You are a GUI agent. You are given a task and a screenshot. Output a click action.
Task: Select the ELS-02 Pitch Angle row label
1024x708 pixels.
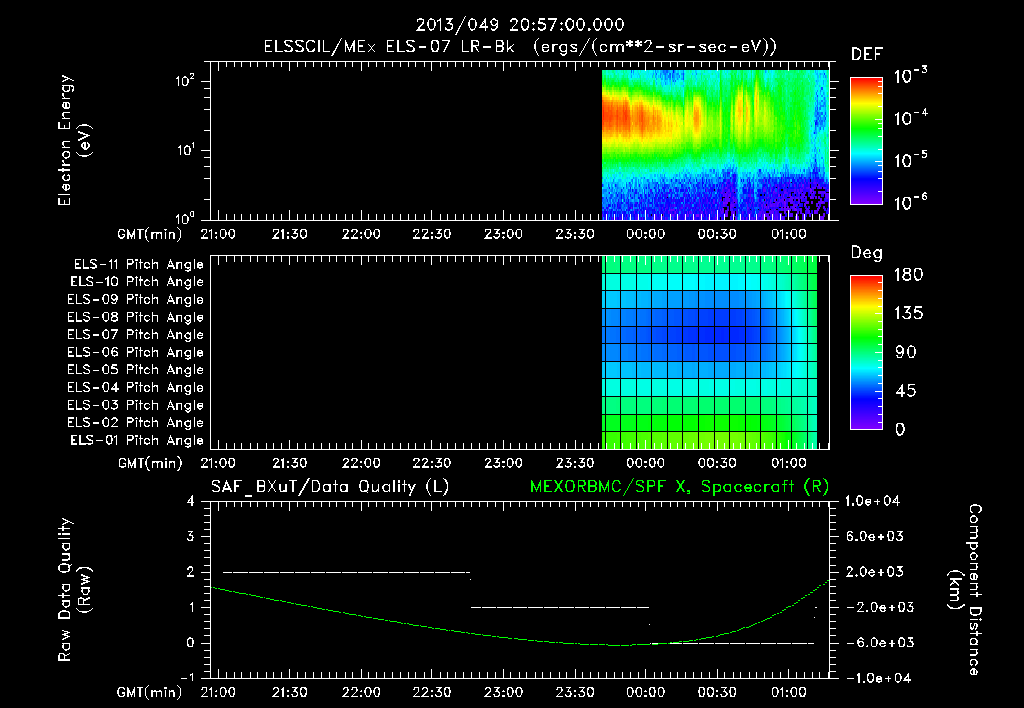tap(136, 423)
